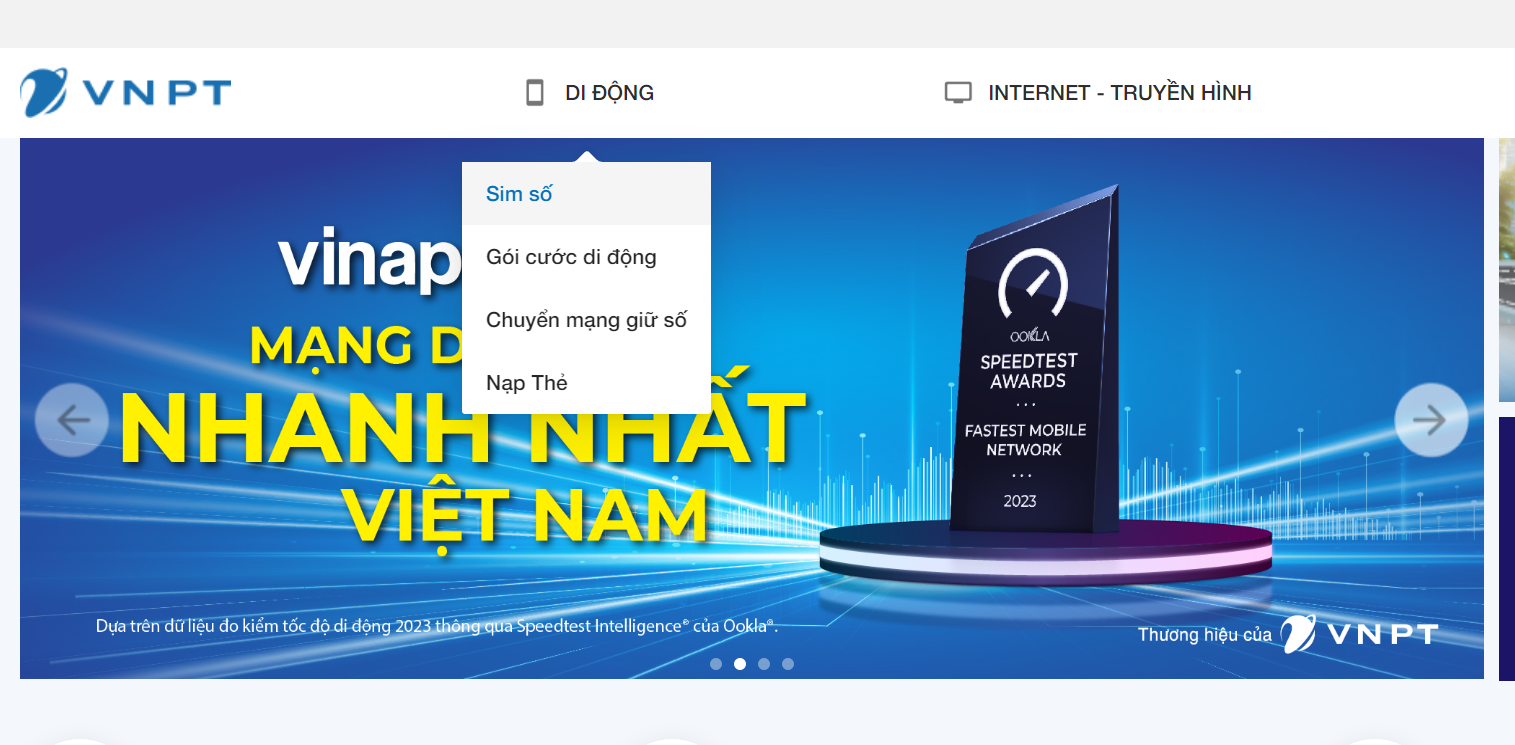
Task: Go to previous banner with left arrow
Action: [x=72, y=420]
